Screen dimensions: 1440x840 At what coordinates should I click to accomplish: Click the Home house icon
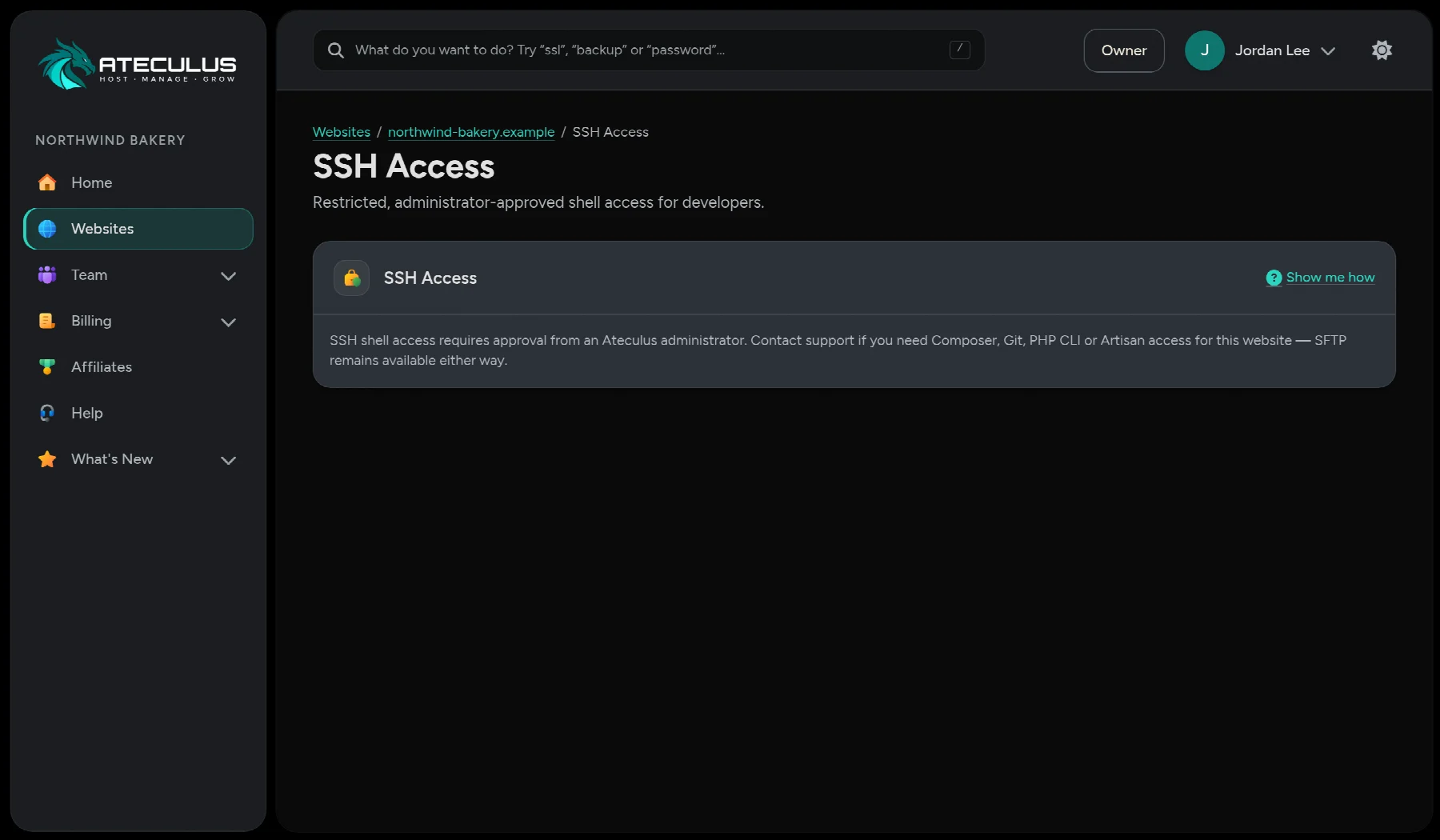[47, 182]
